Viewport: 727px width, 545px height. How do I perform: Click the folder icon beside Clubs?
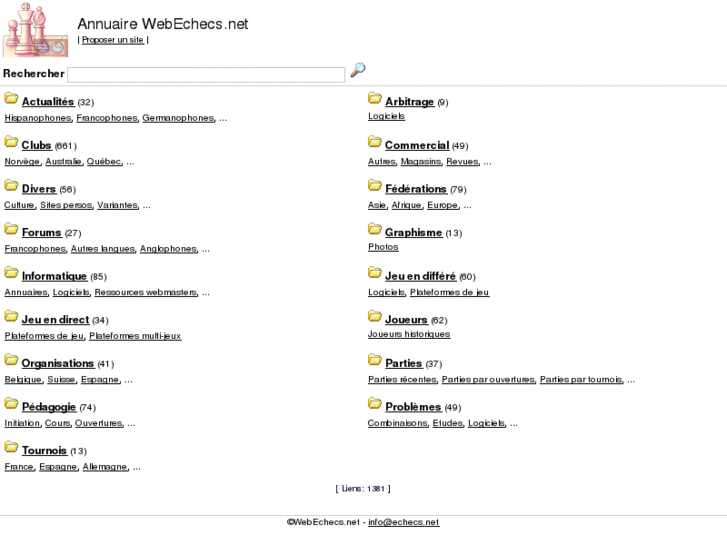(11, 142)
